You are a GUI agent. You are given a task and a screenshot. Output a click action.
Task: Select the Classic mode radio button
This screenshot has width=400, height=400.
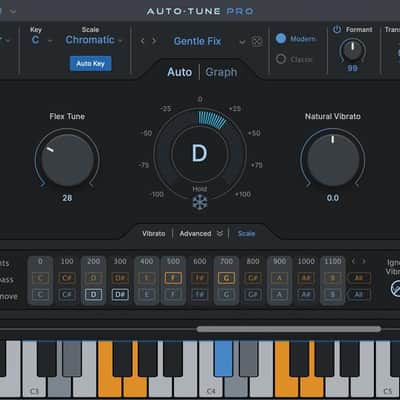click(281, 59)
